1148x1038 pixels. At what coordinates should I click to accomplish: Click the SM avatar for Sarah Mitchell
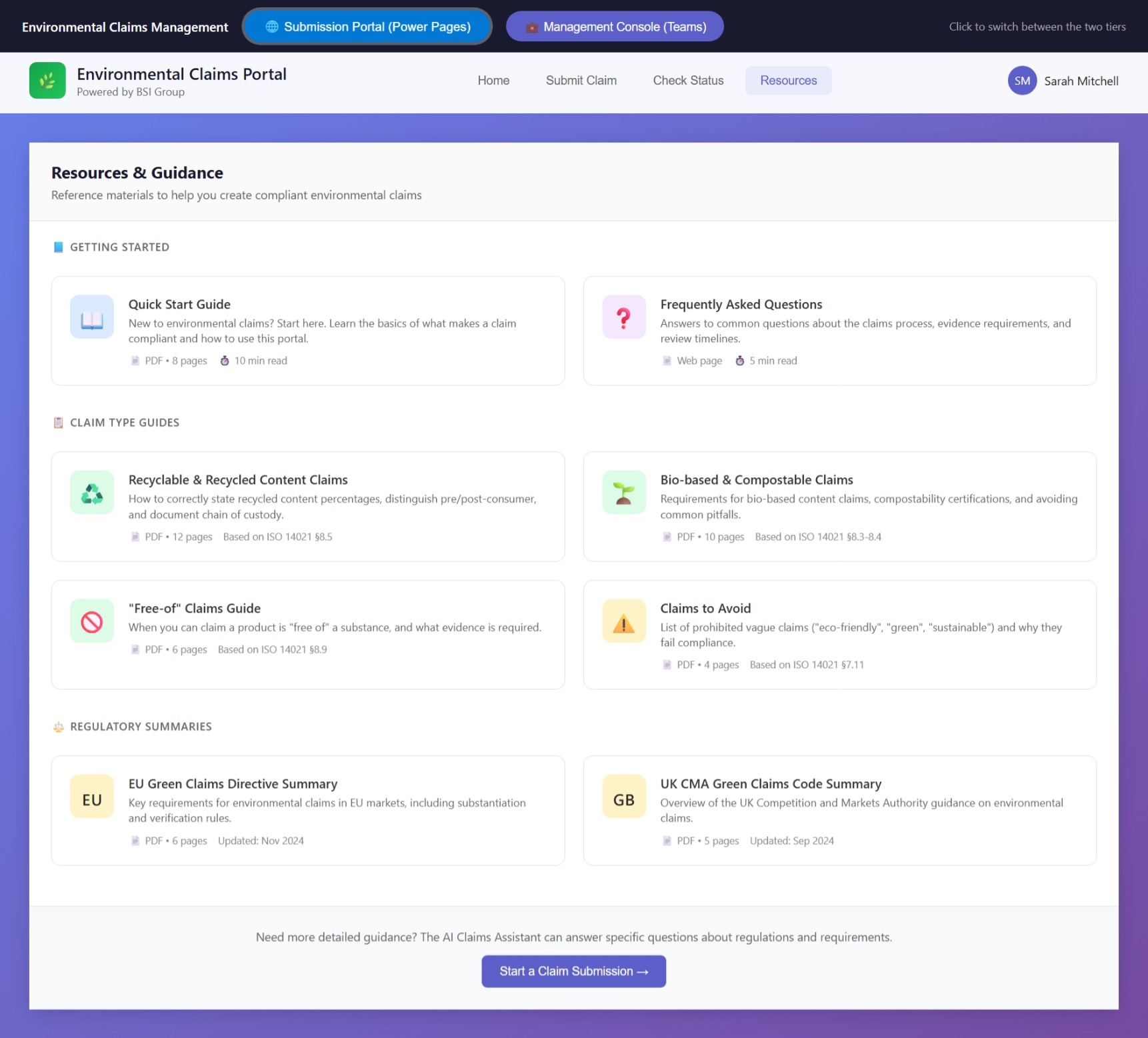pyautogui.click(x=1022, y=81)
